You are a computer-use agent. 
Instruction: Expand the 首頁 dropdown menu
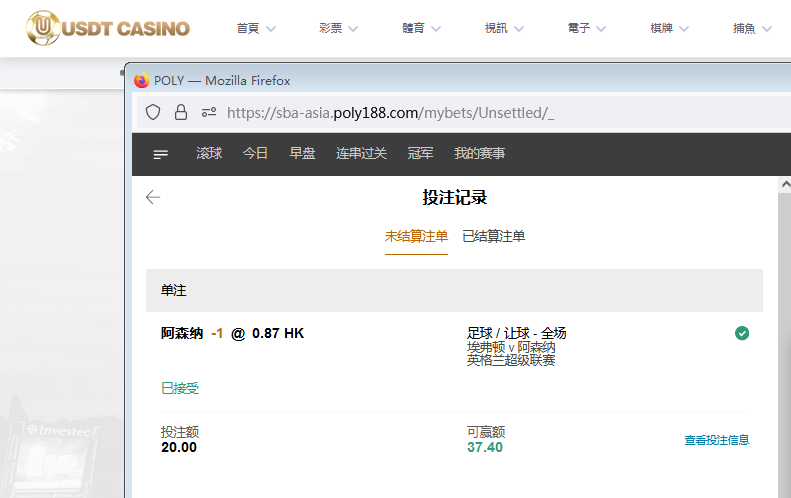point(256,28)
